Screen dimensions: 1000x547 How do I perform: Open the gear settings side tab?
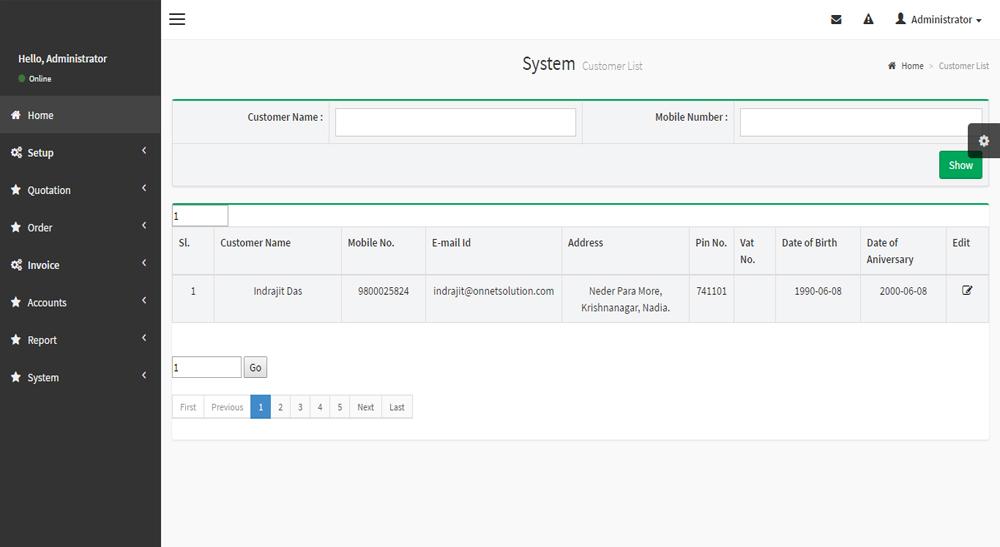click(983, 141)
